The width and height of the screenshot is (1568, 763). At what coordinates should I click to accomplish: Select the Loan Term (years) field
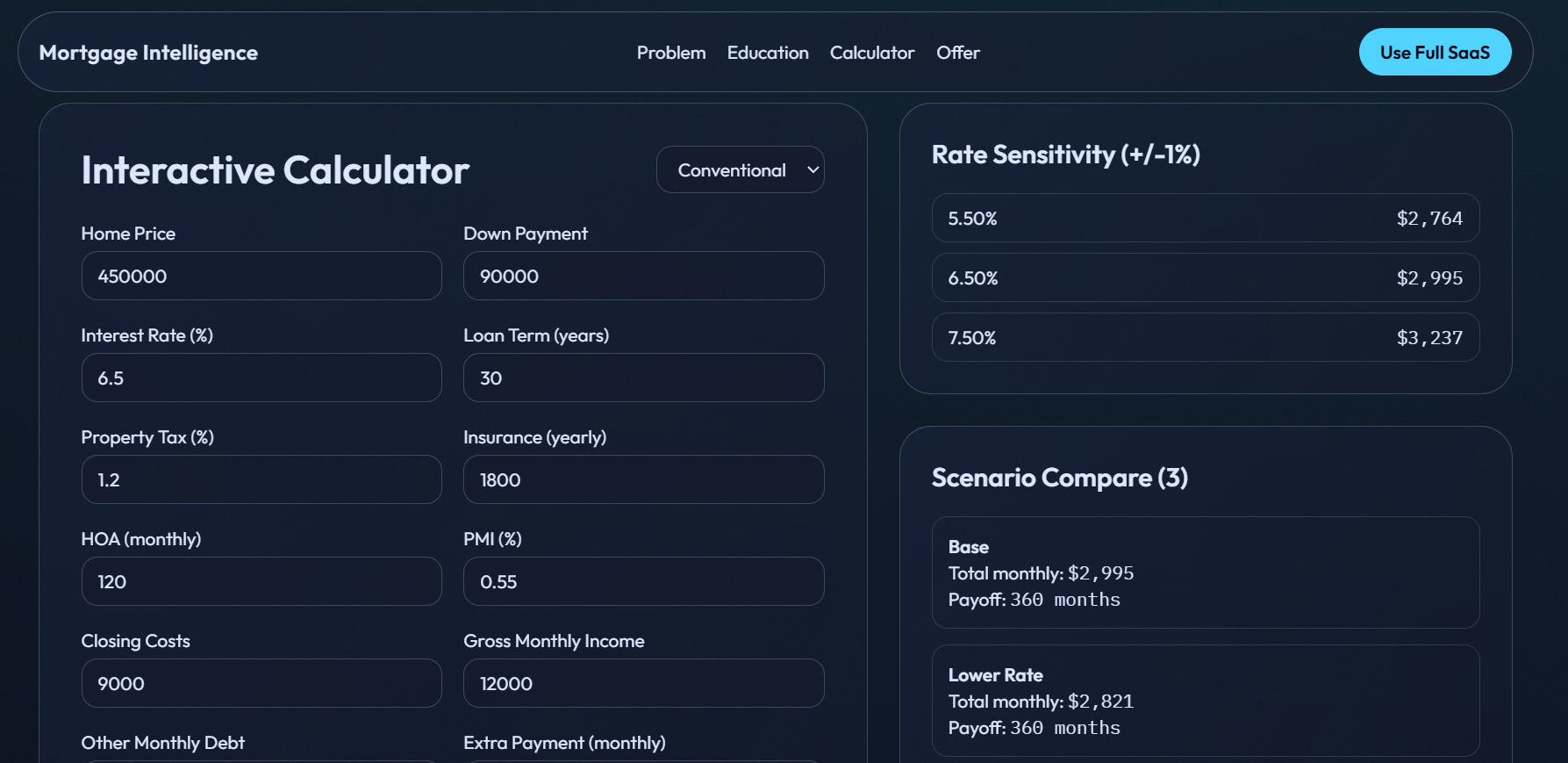tap(643, 378)
